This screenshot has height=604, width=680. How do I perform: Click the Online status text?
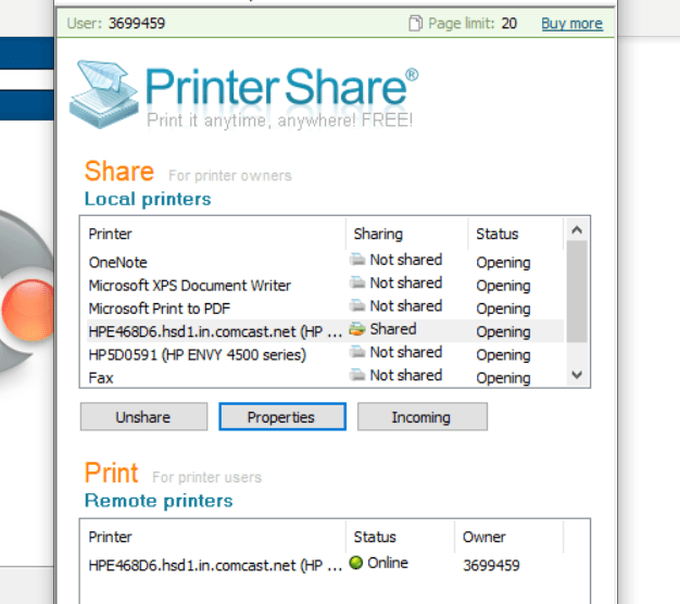tap(388, 562)
